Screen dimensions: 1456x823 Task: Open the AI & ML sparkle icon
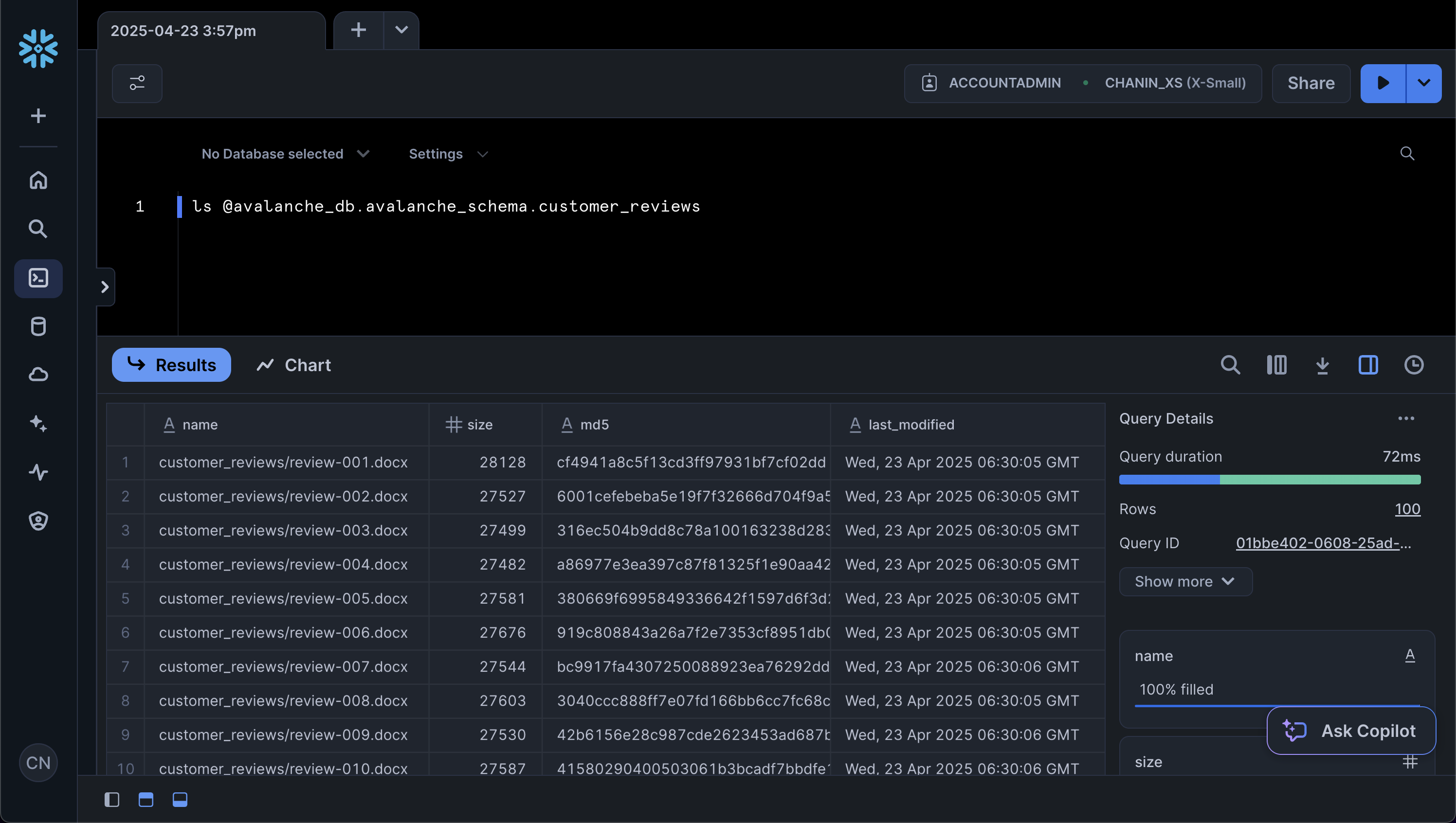click(x=38, y=423)
